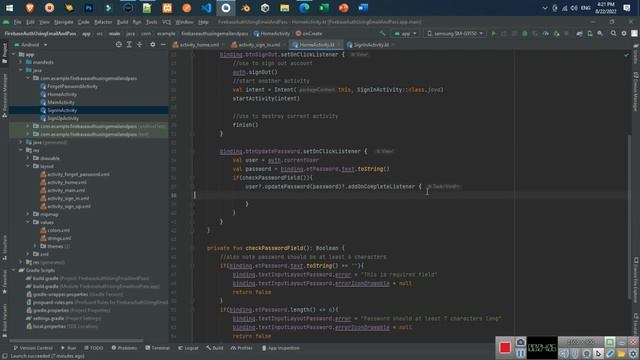Viewport: 640px width, 360px height.
Task: Open the Refactor menu
Action: 103,22
